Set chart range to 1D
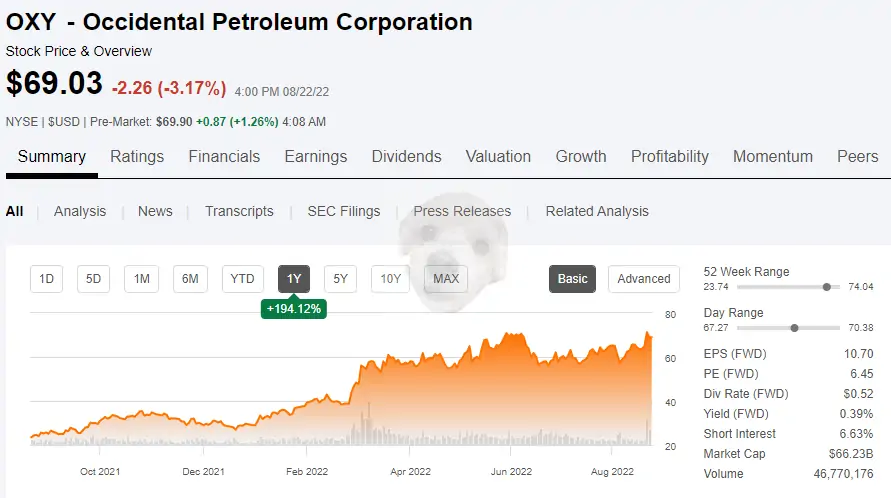Viewport: 891px width, 498px height. 46,279
